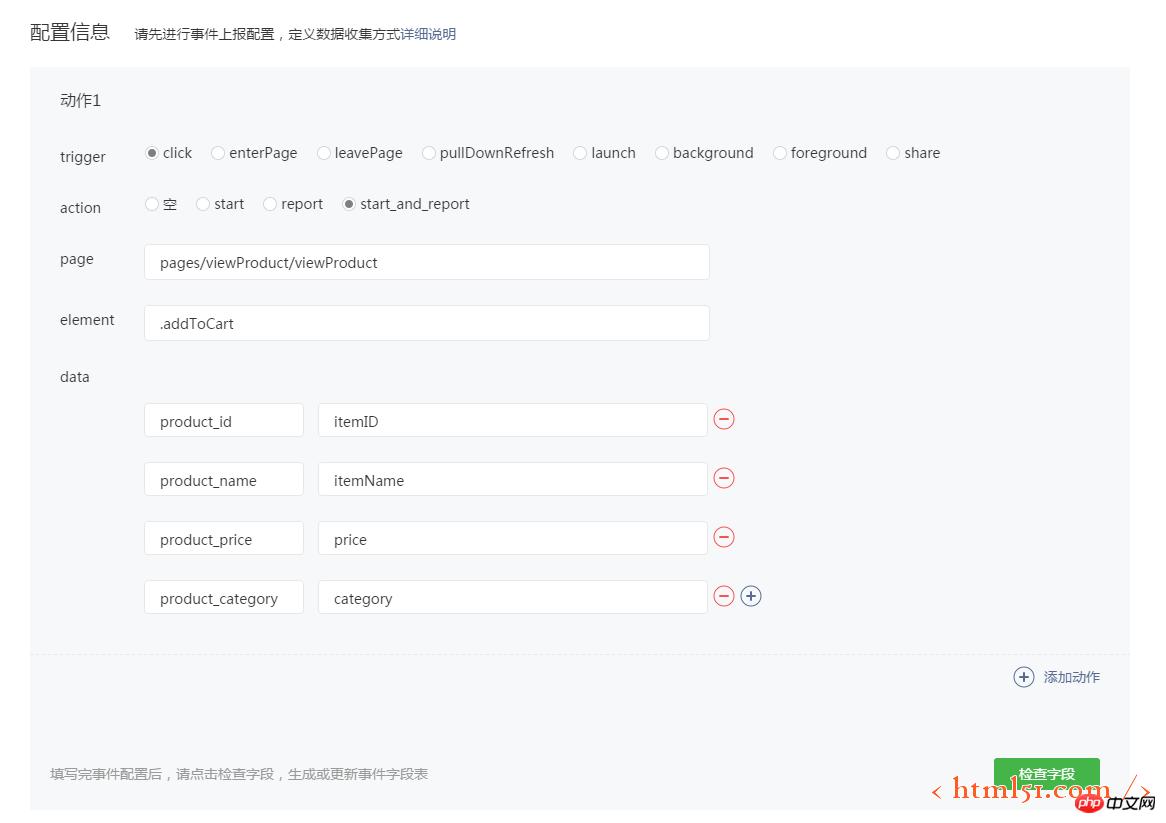Image resolution: width=1166 pixels, height=823 pixels.
Task: Select the report action option
Action: pyautogui.click(x=269, y=204)
